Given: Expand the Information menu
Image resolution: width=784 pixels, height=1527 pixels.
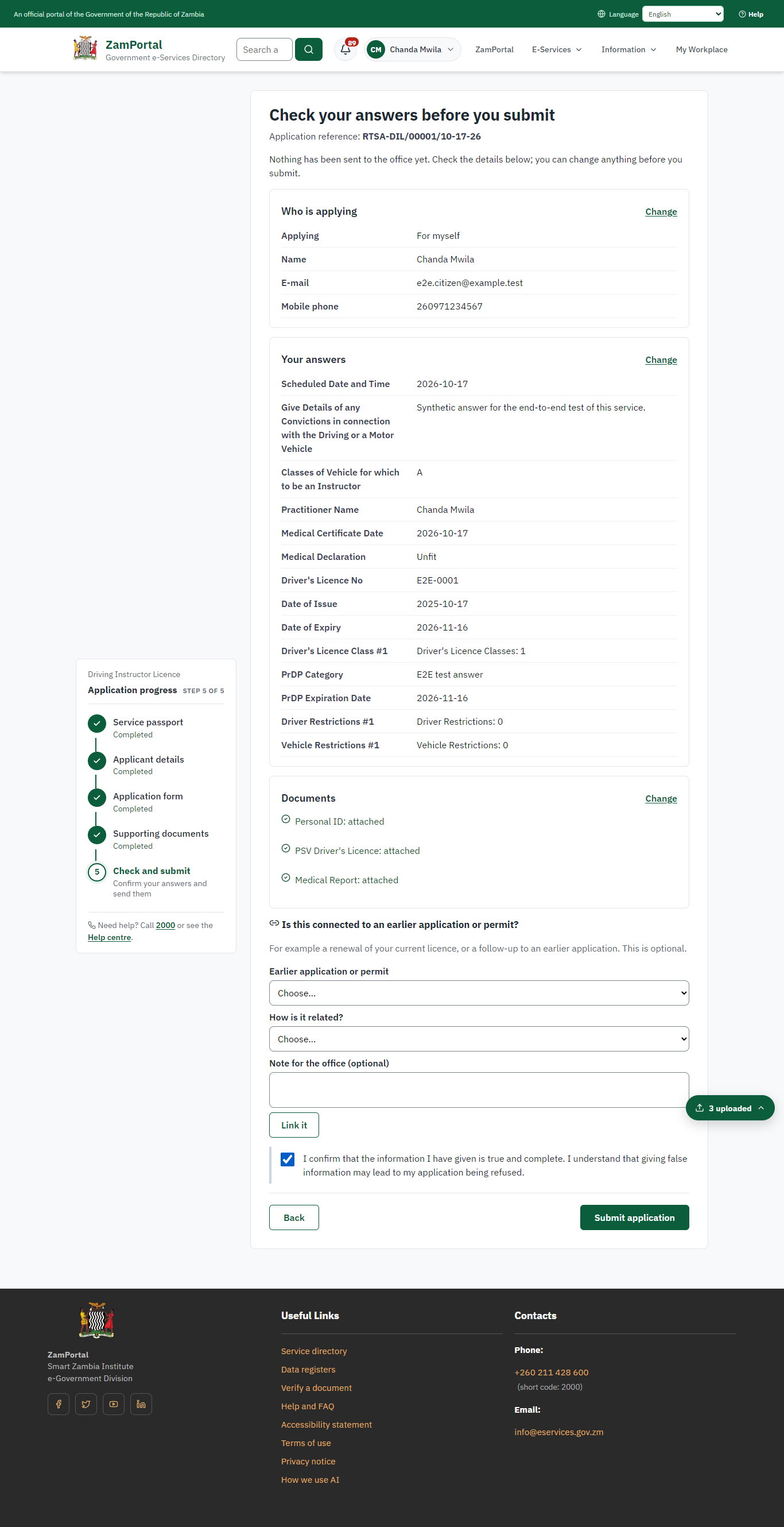Looking at the screenshot, I should click(628, 49).
